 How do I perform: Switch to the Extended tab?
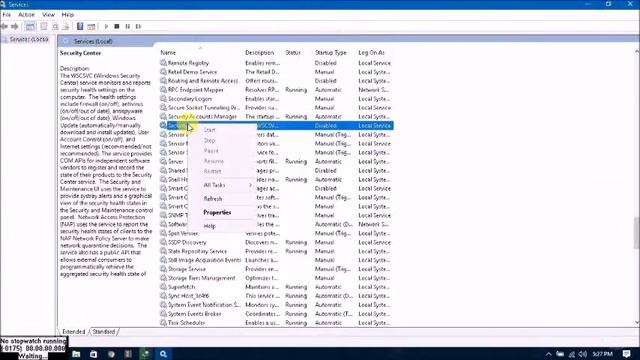[x=73, y=332]
